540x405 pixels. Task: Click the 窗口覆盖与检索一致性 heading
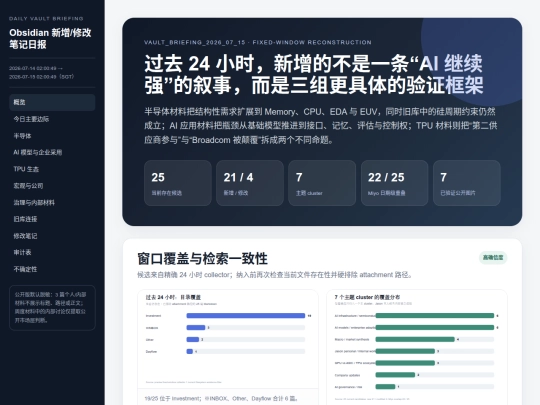click(202, 259)
